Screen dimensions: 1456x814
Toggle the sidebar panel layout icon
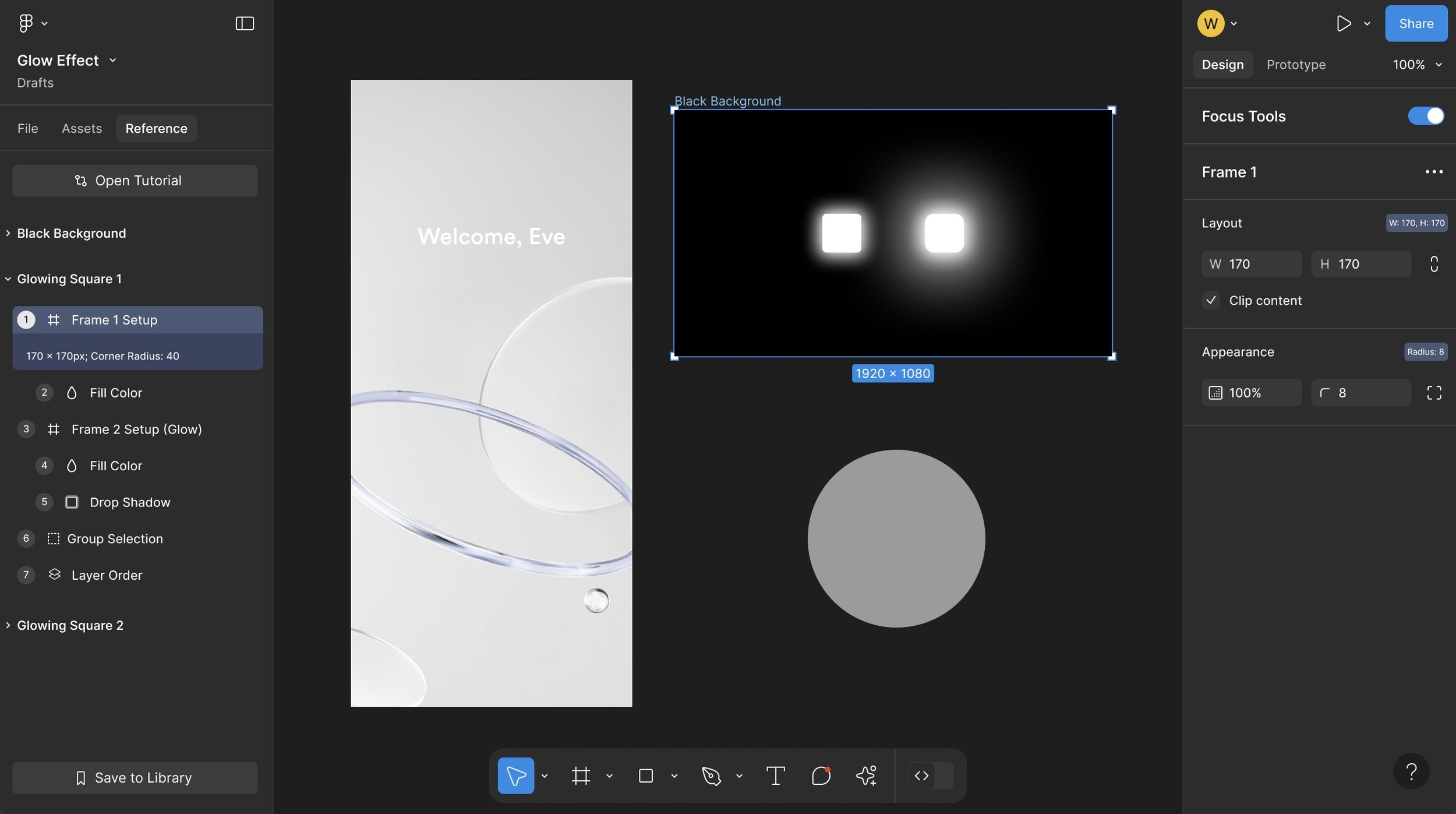pyautogui.click(x=245, y=23)
